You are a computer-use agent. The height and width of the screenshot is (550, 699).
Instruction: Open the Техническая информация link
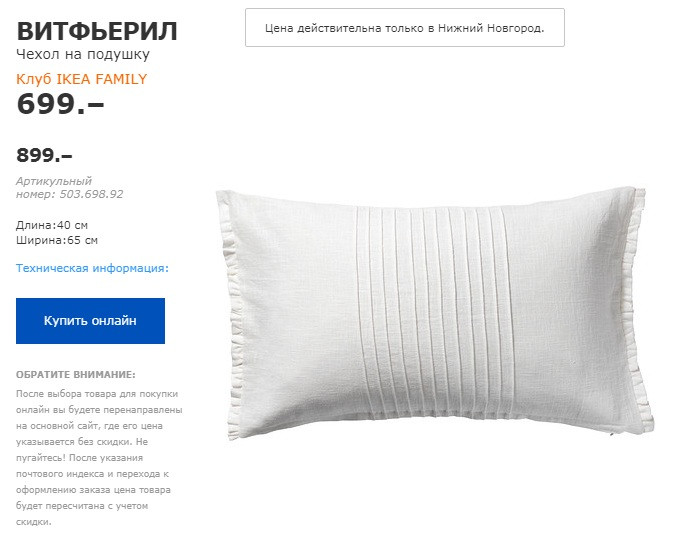coord(92,268)
